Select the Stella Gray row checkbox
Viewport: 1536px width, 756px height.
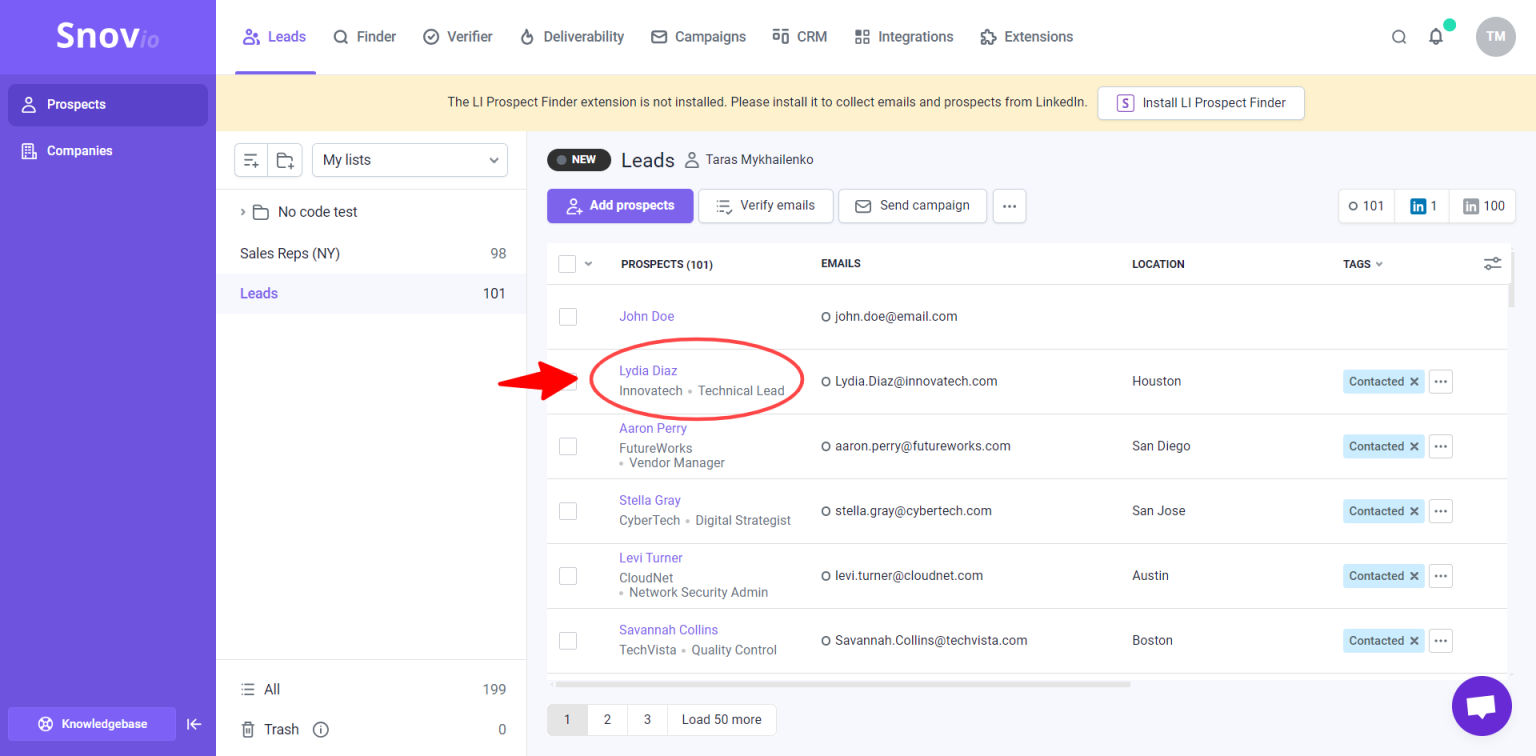tap(567, 511)
